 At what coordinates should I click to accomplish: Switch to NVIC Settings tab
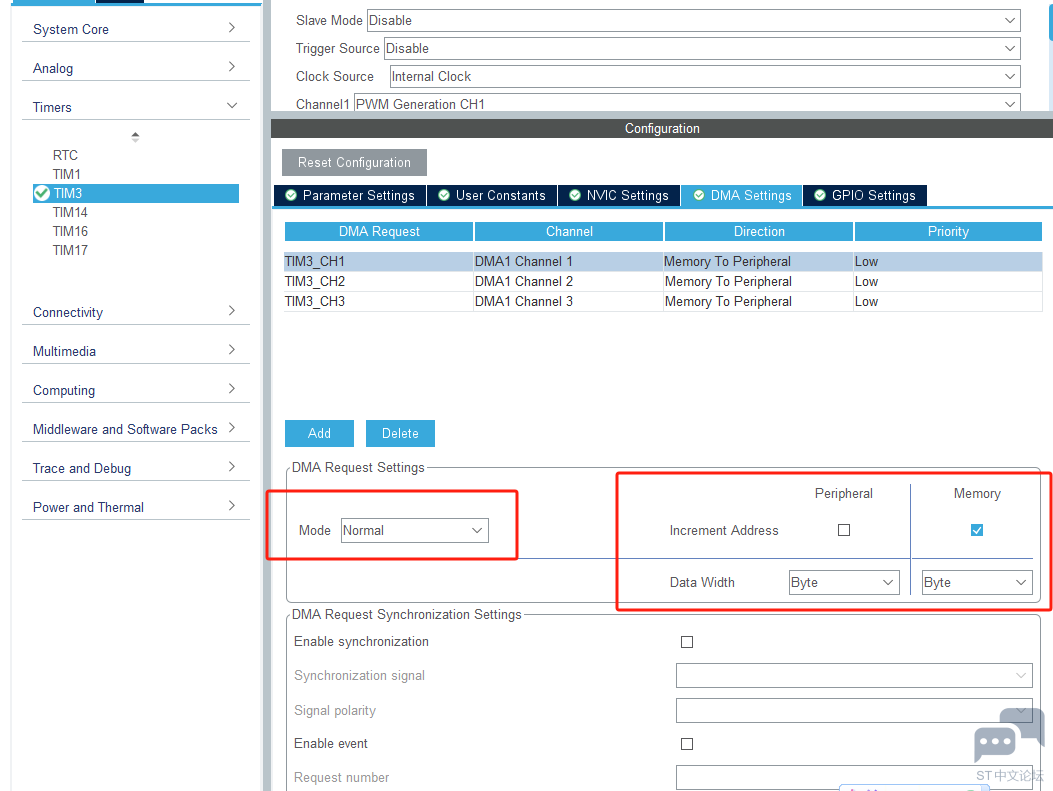(619, 195)
